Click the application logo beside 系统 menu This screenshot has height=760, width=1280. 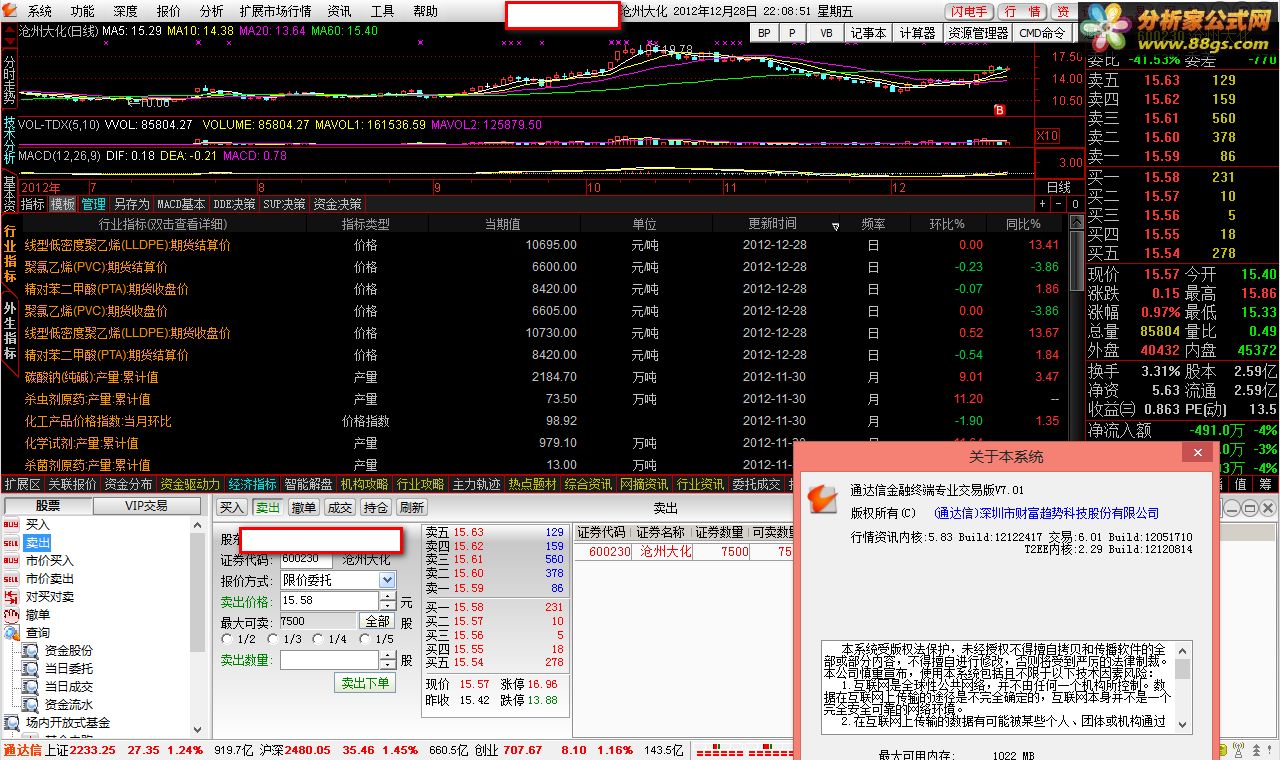tap(12, 11)
